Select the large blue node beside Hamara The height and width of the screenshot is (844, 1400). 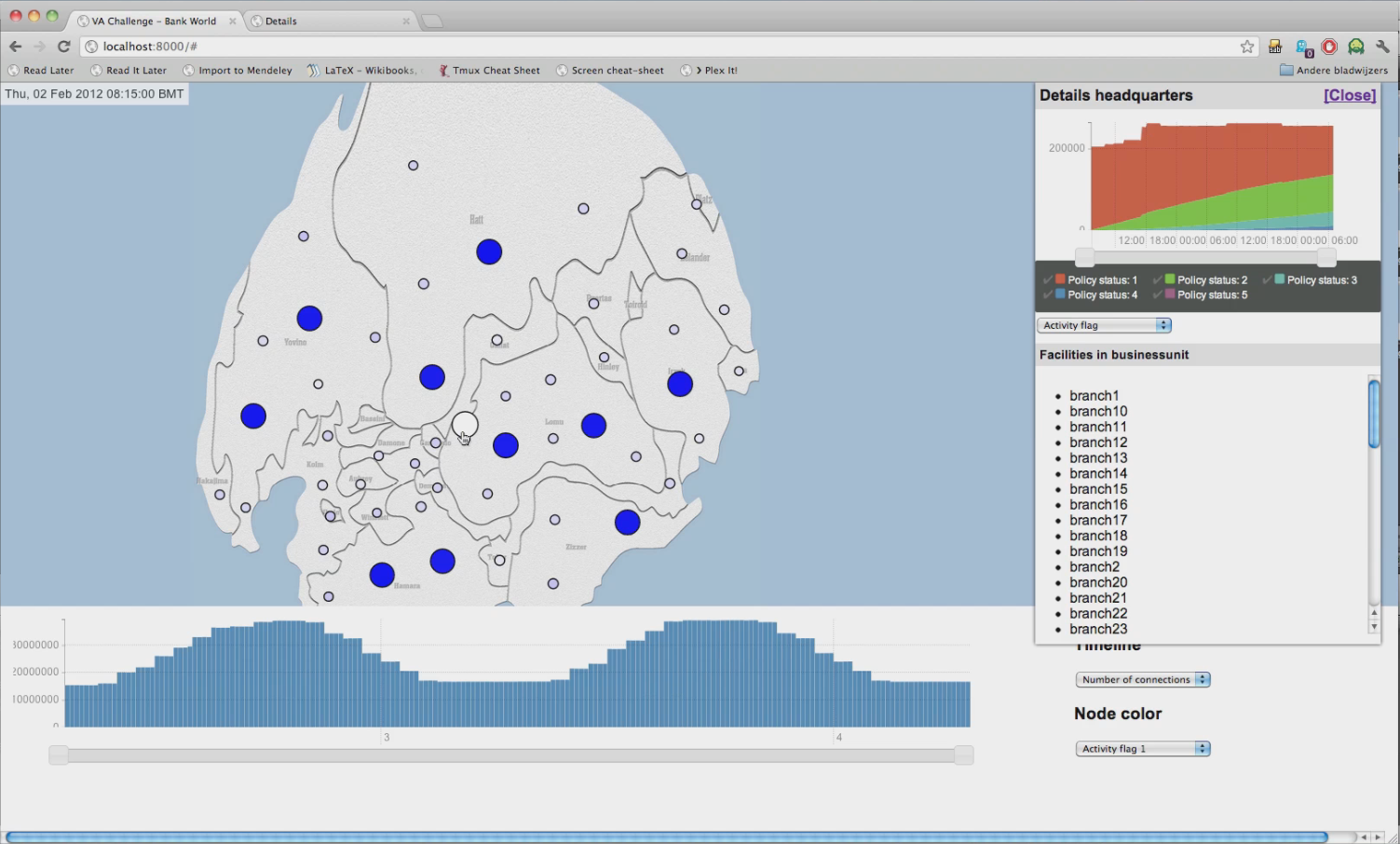[x=382, y=575]
